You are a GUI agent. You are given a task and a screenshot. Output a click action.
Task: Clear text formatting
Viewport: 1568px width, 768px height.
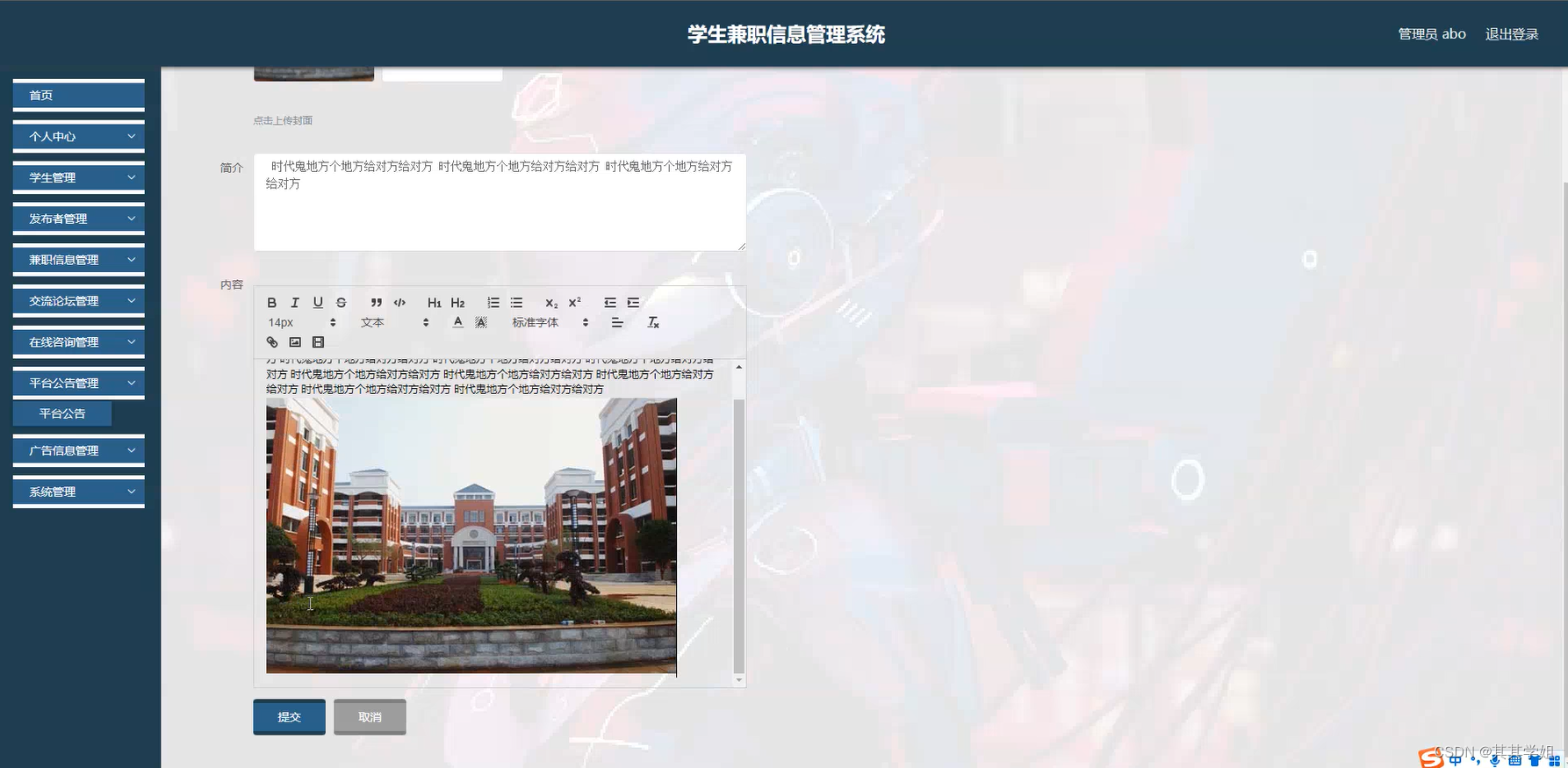point(653,322)
